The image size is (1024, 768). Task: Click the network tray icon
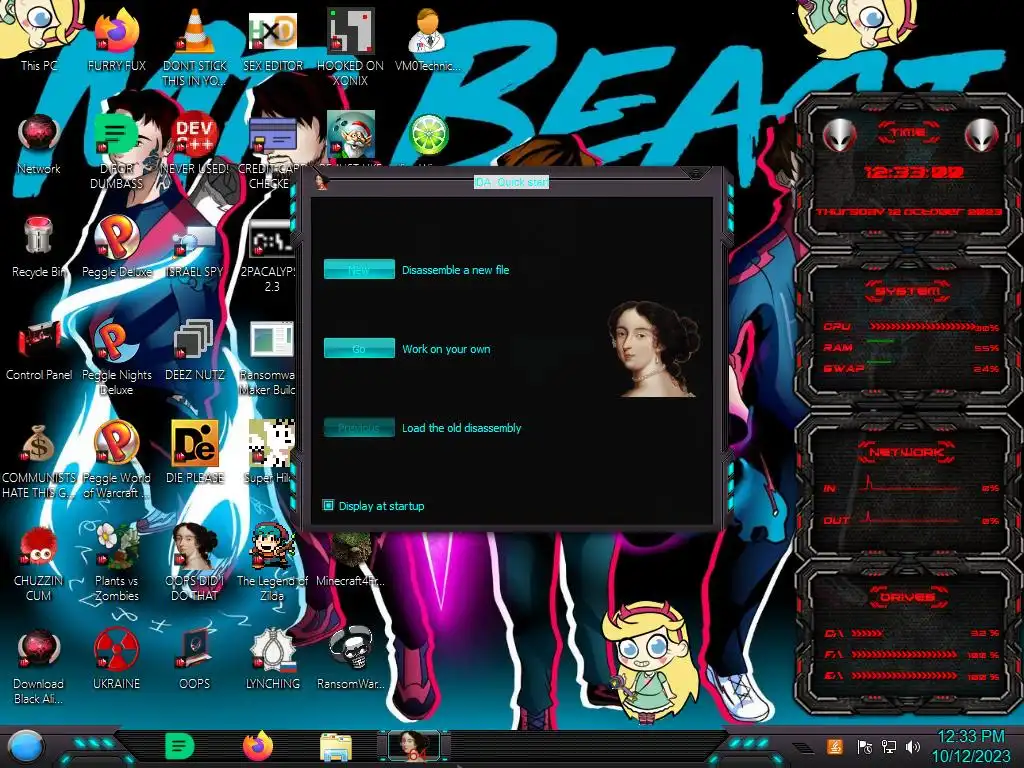[888, 746]
